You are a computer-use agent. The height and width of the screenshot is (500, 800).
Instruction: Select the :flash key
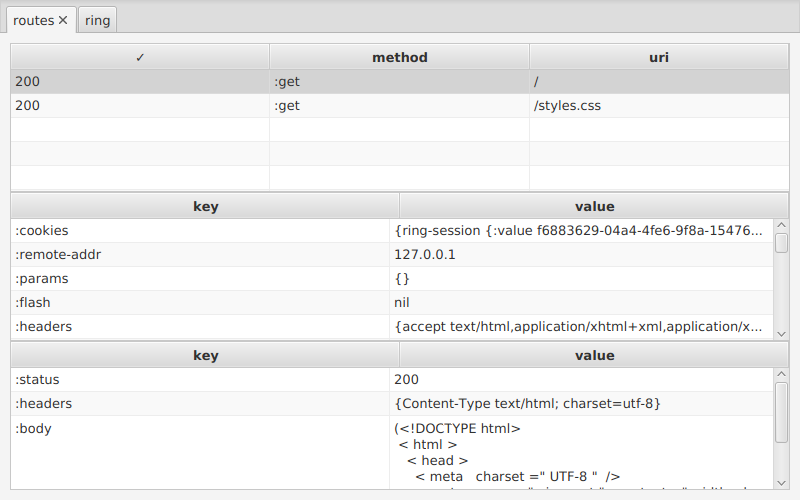pos(200,303)
